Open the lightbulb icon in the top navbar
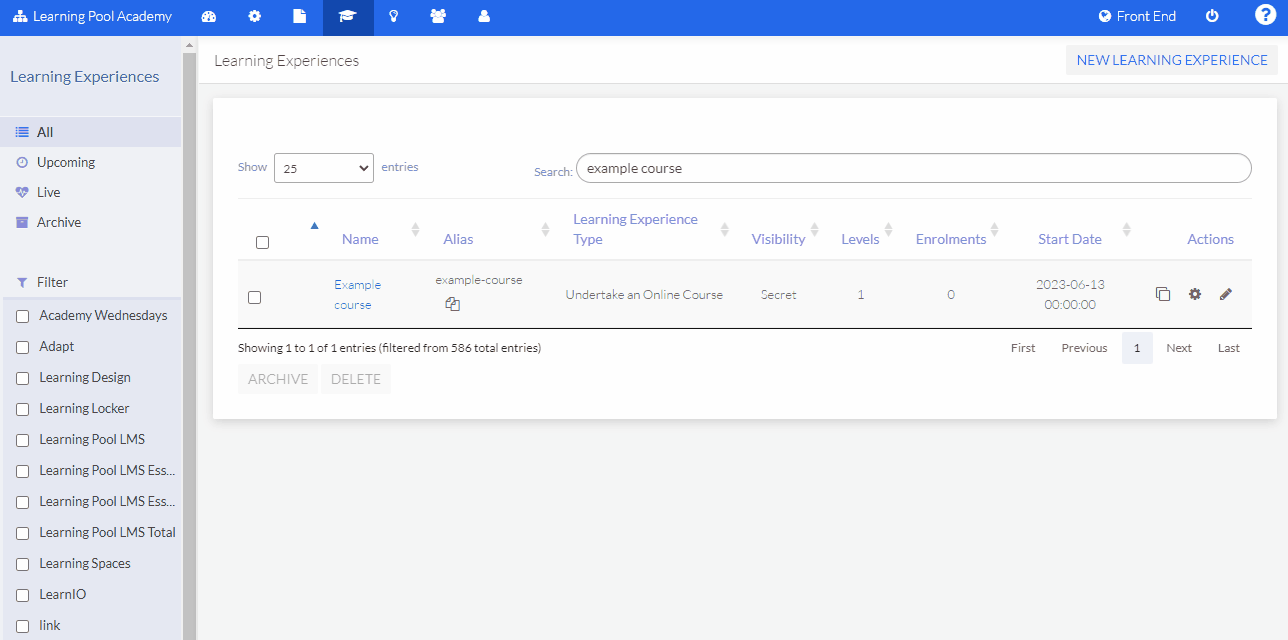The width and height of the screenshot is (1288, 640). coord(393,17)
